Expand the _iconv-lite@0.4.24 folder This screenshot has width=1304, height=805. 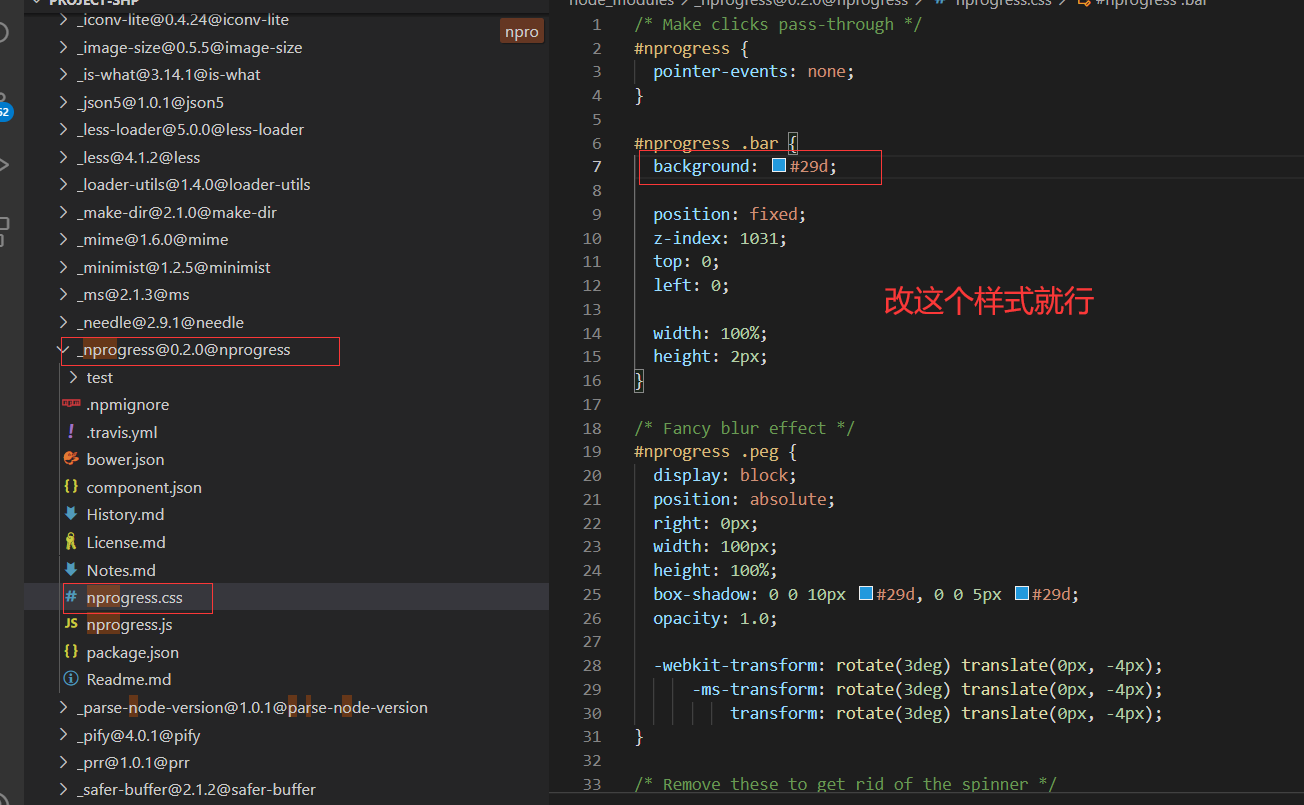pyautogui.click(x=65, y=19)
